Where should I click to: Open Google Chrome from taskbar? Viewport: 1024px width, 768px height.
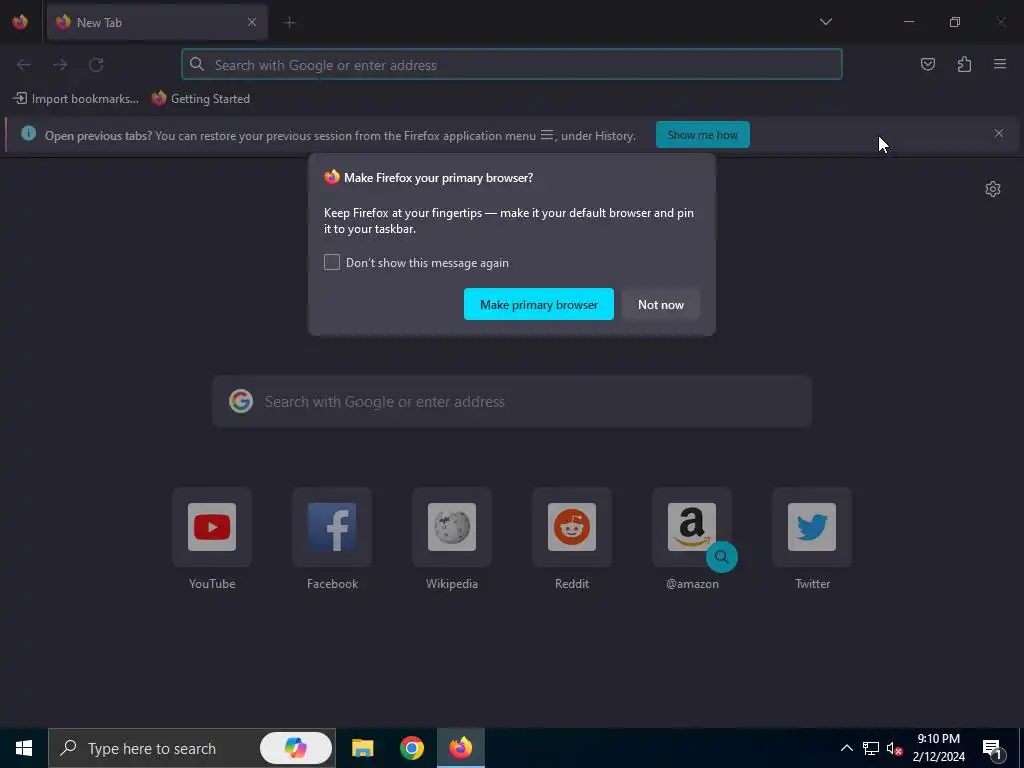411,748
